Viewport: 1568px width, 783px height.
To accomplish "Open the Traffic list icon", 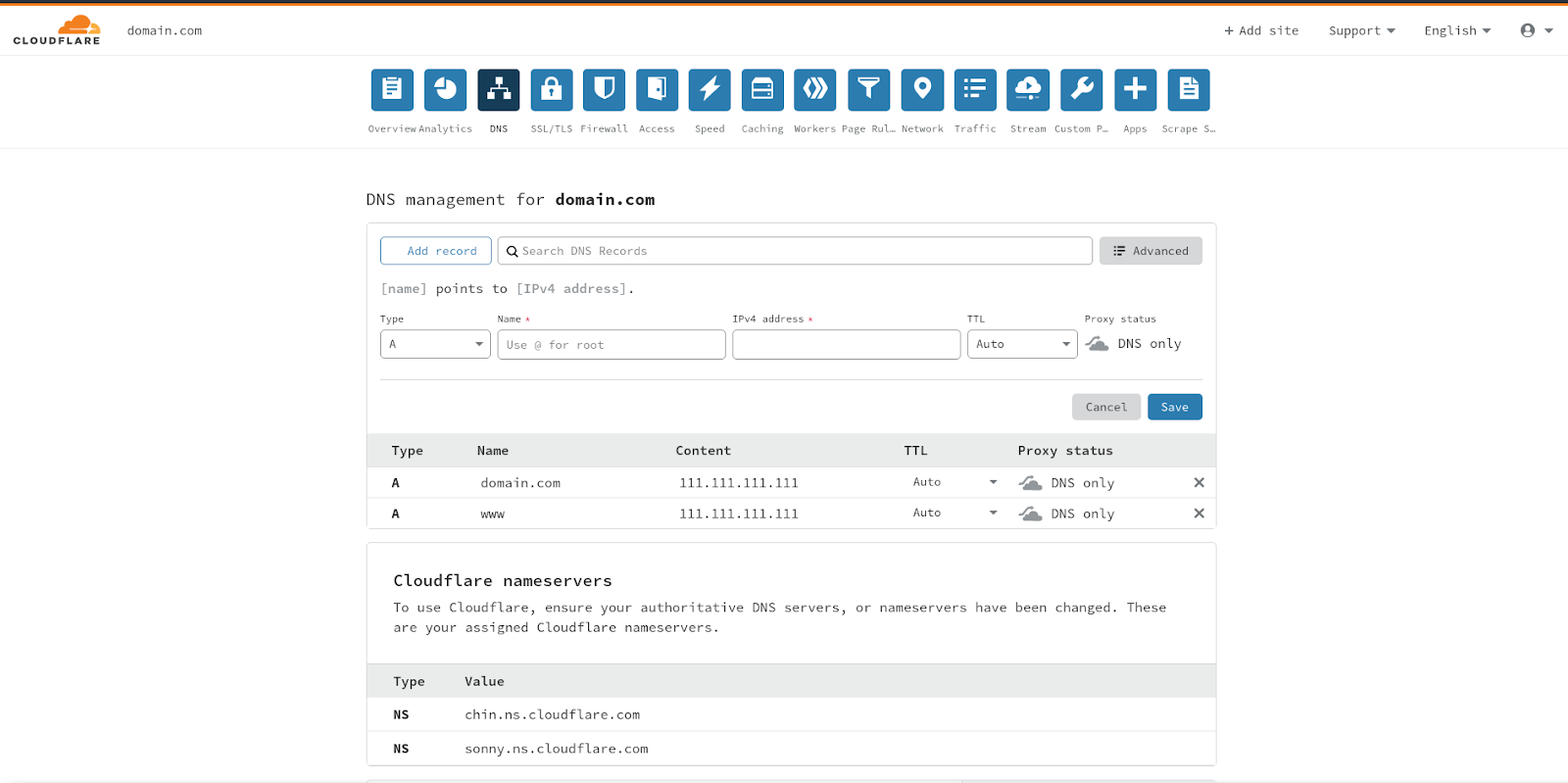I will (975, 90).
